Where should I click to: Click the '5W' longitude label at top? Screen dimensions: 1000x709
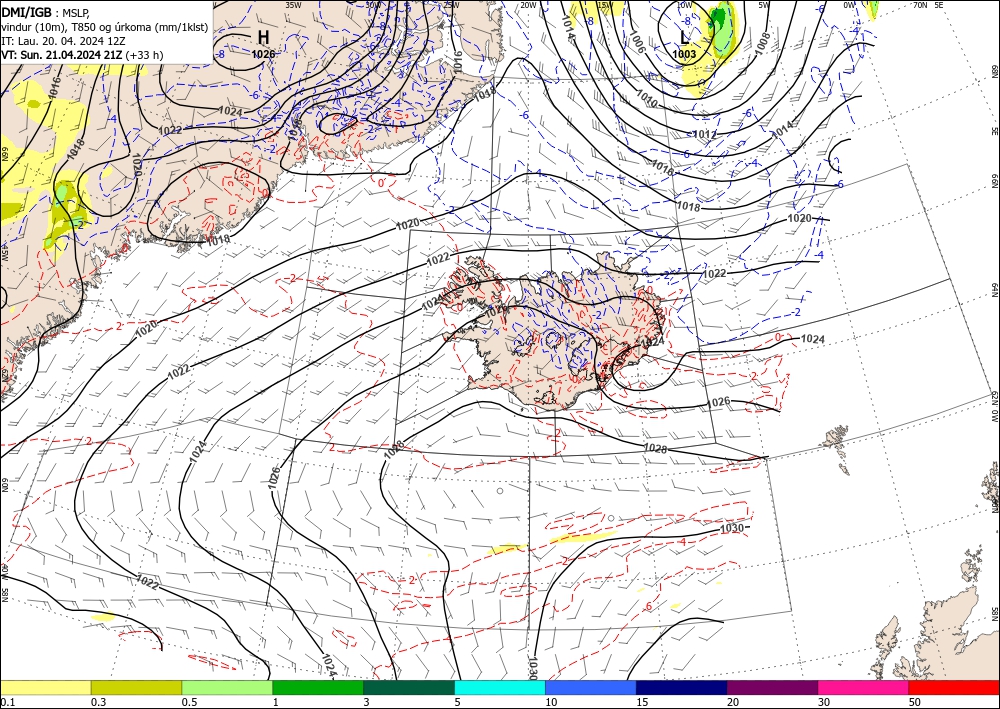pyautogui.click(x=763, y=5)
